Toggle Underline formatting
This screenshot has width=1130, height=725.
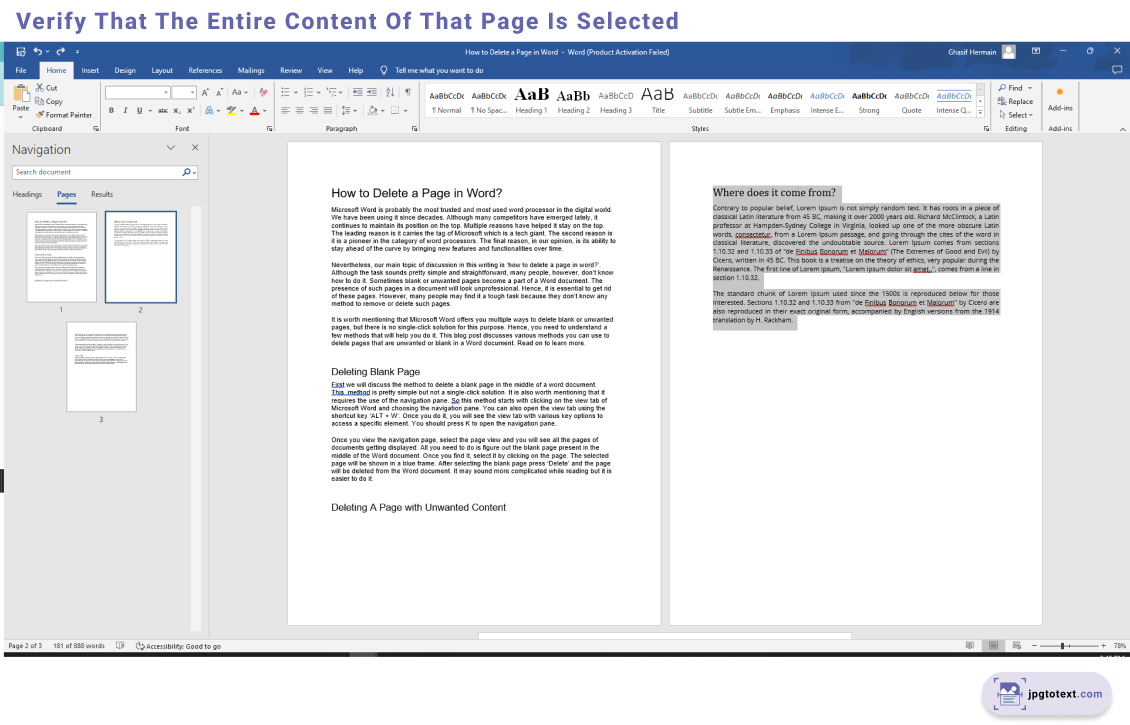[x=139, y=111]
